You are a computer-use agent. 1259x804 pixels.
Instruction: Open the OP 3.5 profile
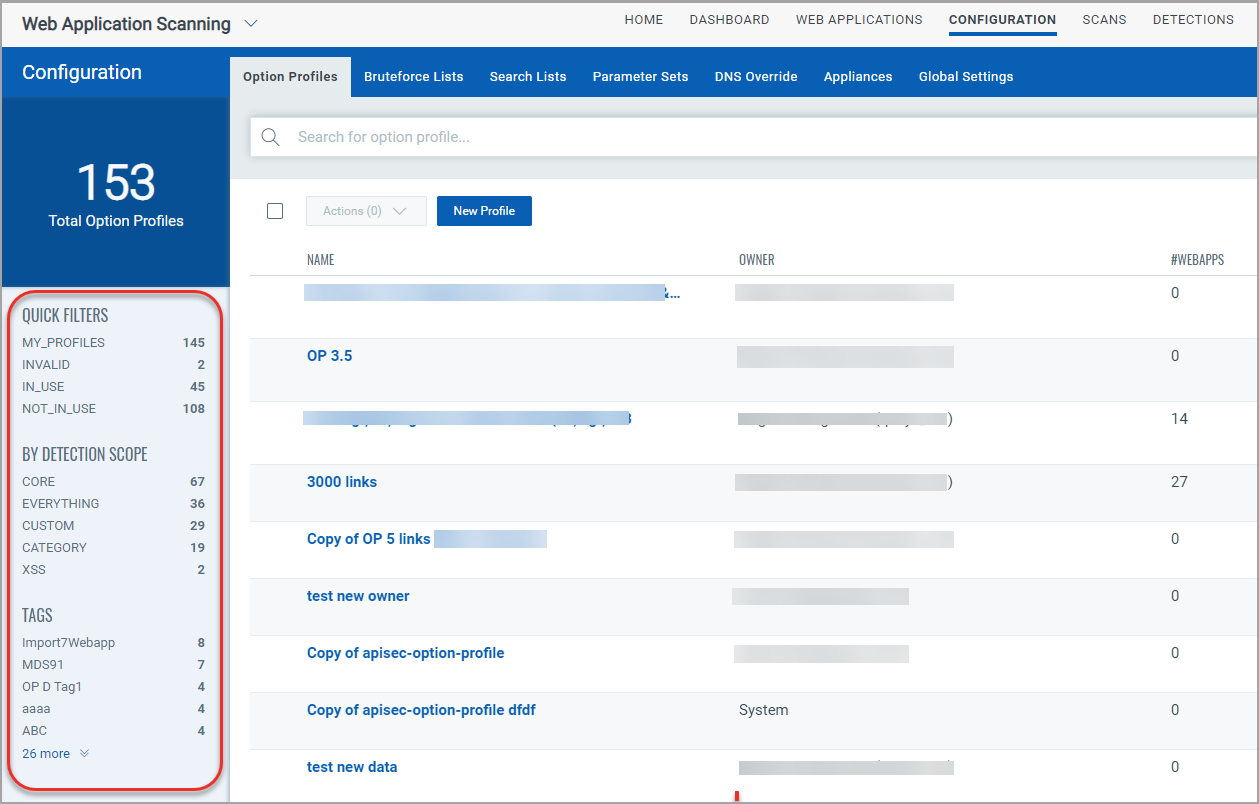point(329,356)
